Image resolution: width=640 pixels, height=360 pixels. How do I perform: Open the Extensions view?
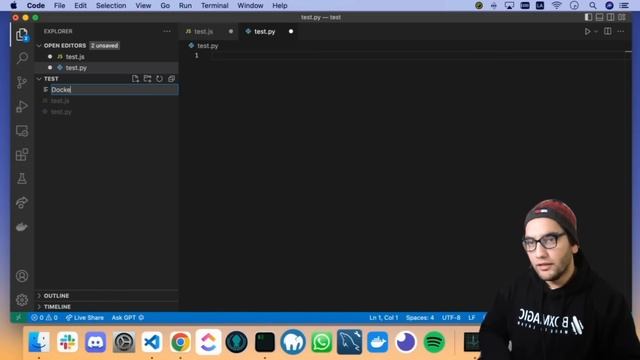click(22, 155)
